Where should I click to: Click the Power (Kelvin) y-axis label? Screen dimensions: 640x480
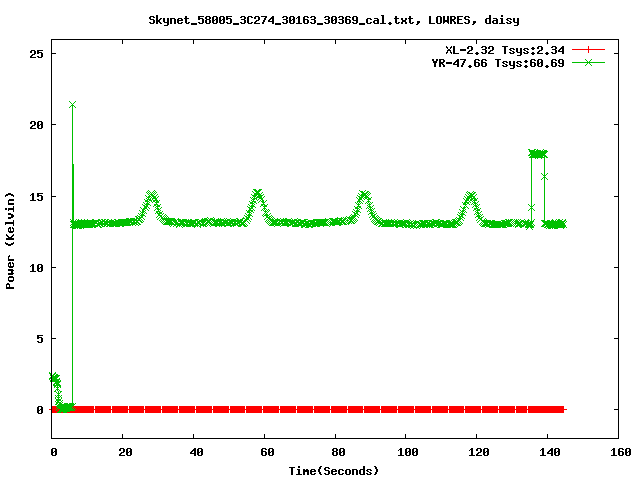pos(10,241)
